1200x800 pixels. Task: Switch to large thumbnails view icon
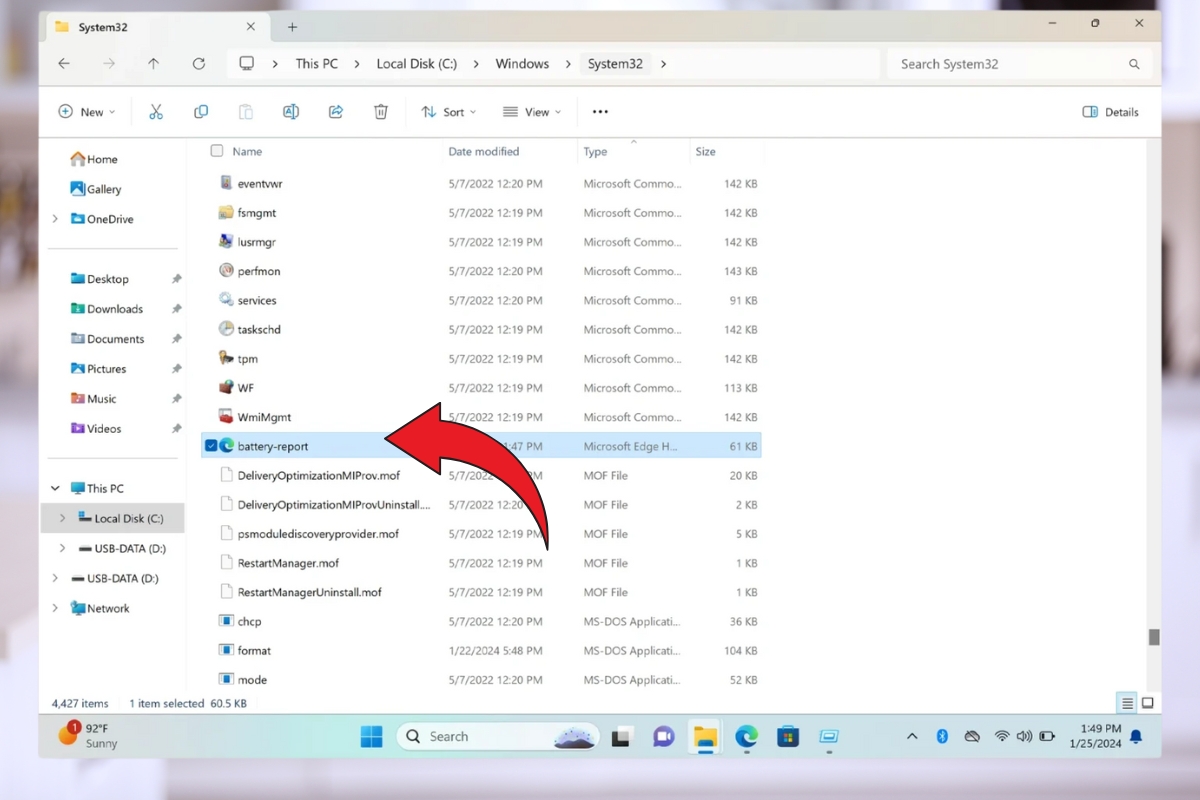point(1148,703)
